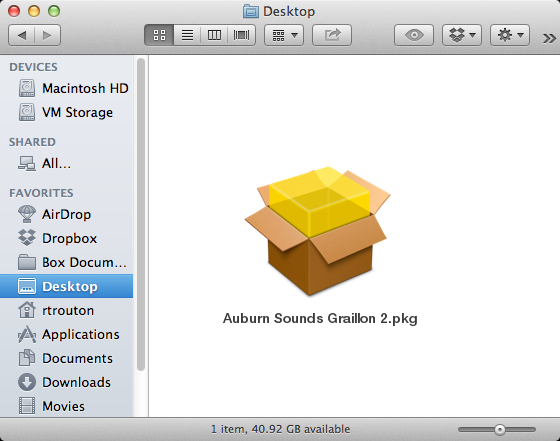The image size is (560, 441).
Task: Click the Share toolbar button
Action: click(x=332, y=35)
